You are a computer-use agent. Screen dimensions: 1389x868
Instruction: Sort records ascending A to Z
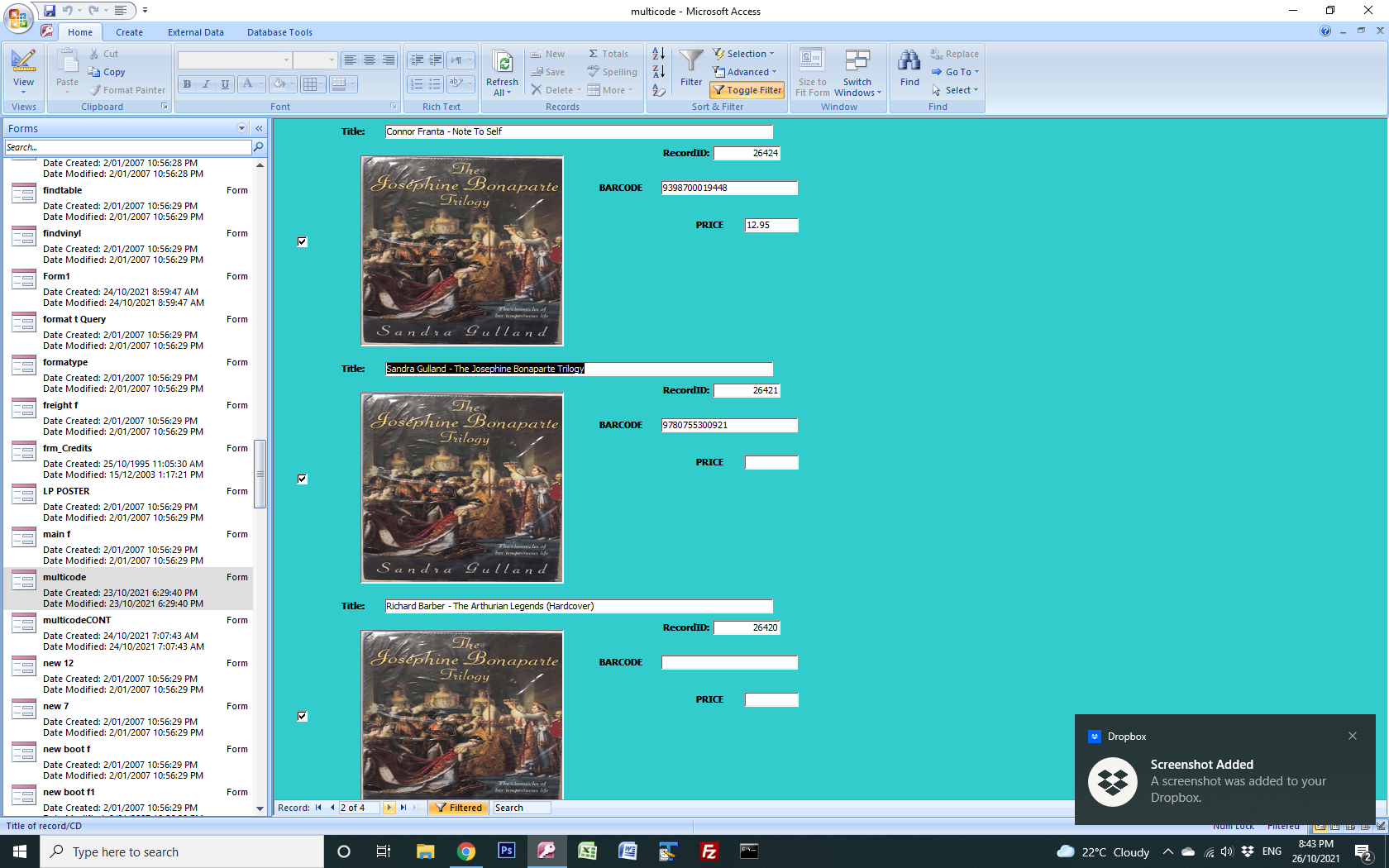[658, 54]
